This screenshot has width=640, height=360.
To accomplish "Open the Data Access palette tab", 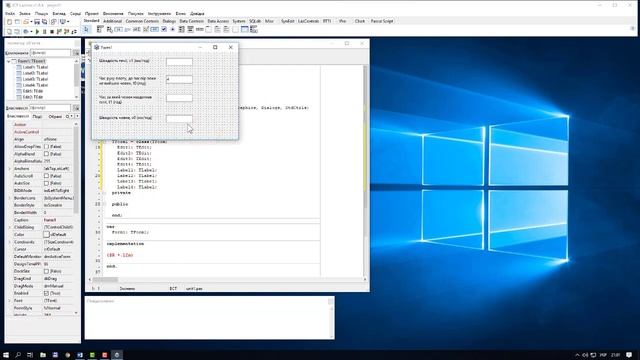I will [218, 21].
